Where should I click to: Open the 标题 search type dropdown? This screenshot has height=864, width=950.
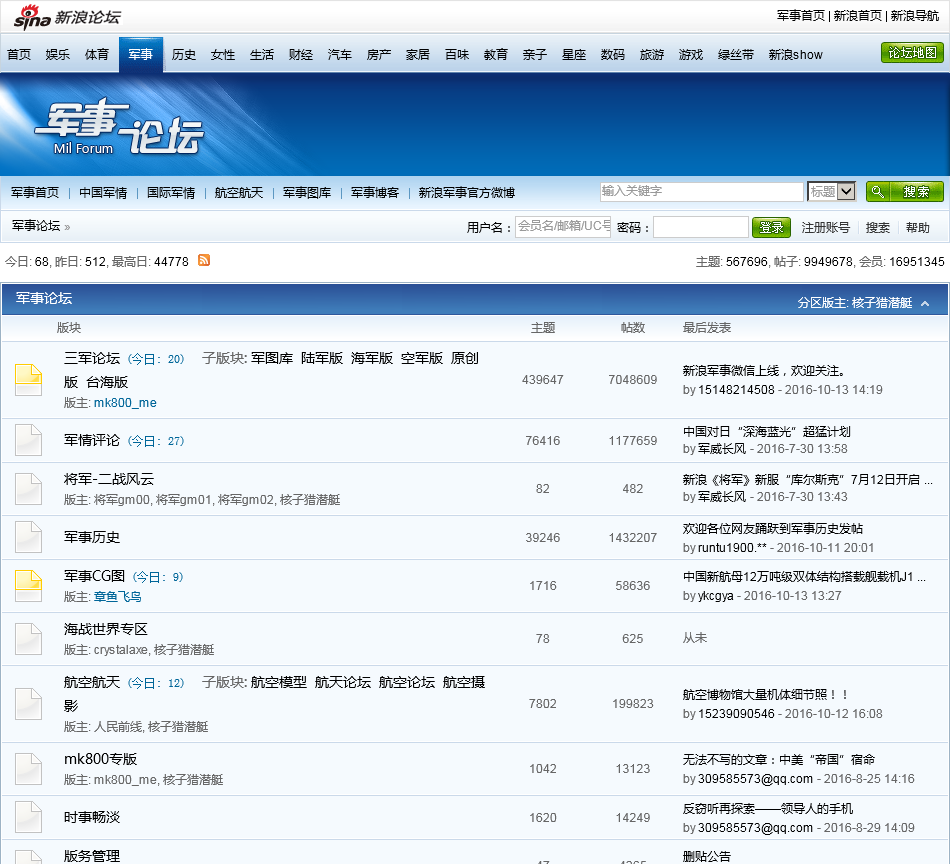[x=833, y=191]
